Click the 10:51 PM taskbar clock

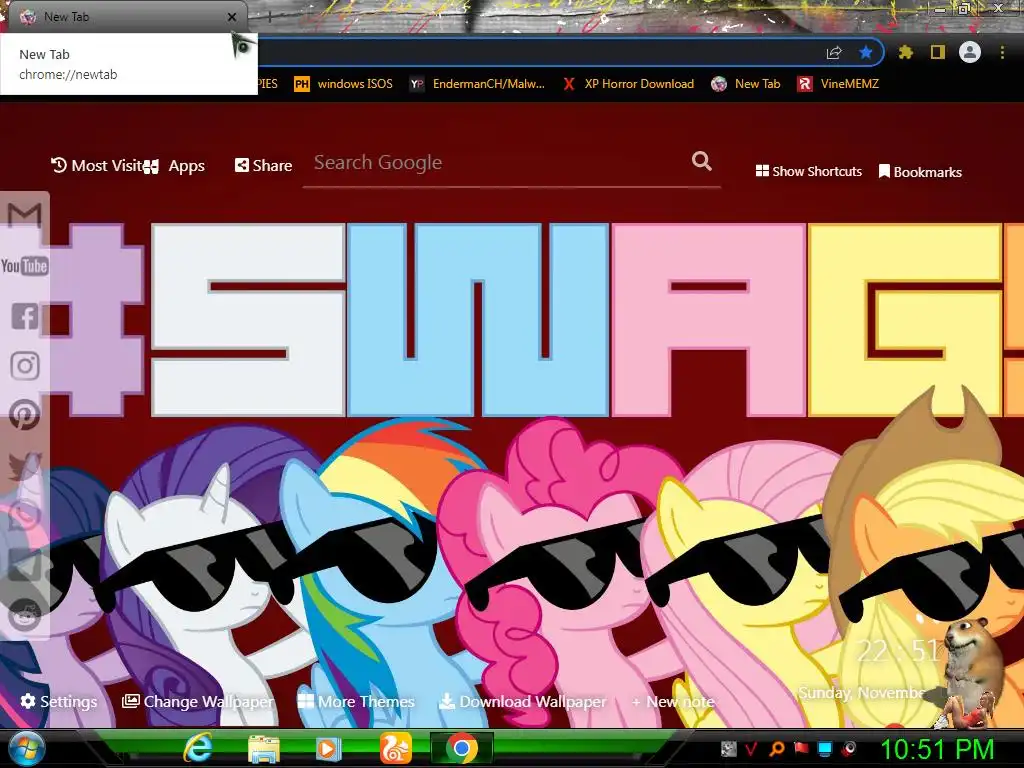pos(937,749)
